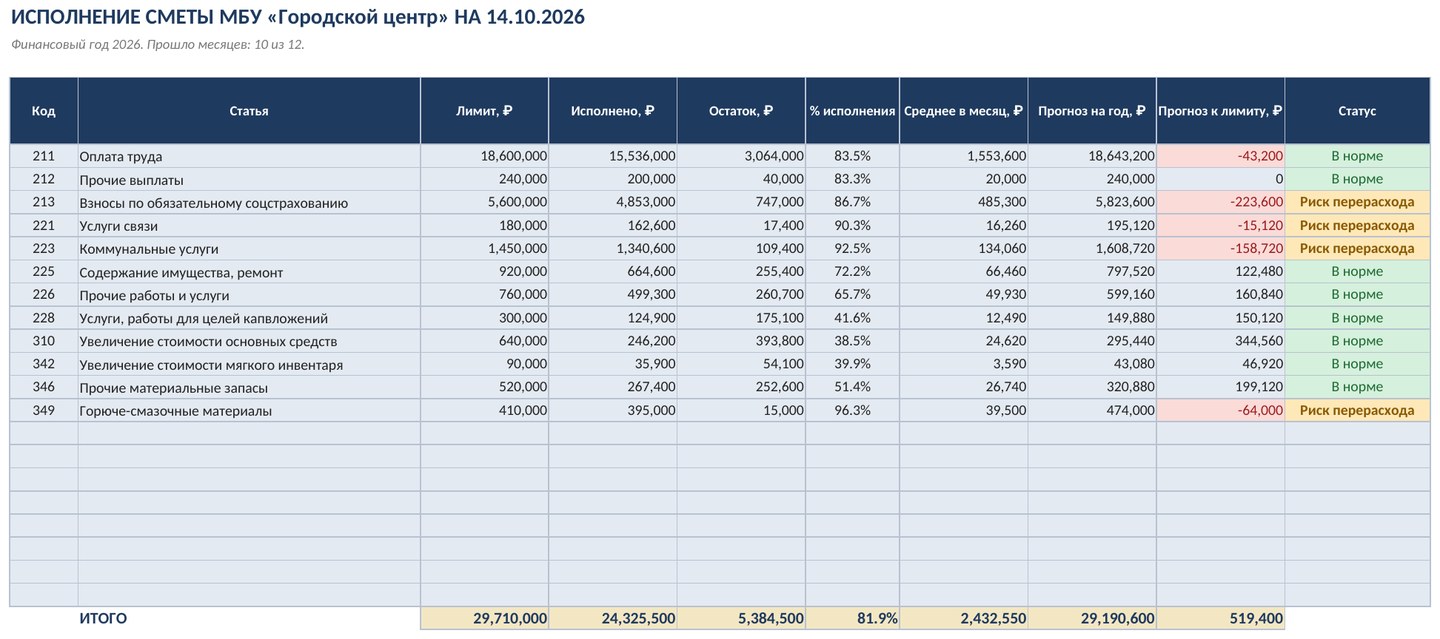Select red cell '-15,120'

tap(1221, 225)
